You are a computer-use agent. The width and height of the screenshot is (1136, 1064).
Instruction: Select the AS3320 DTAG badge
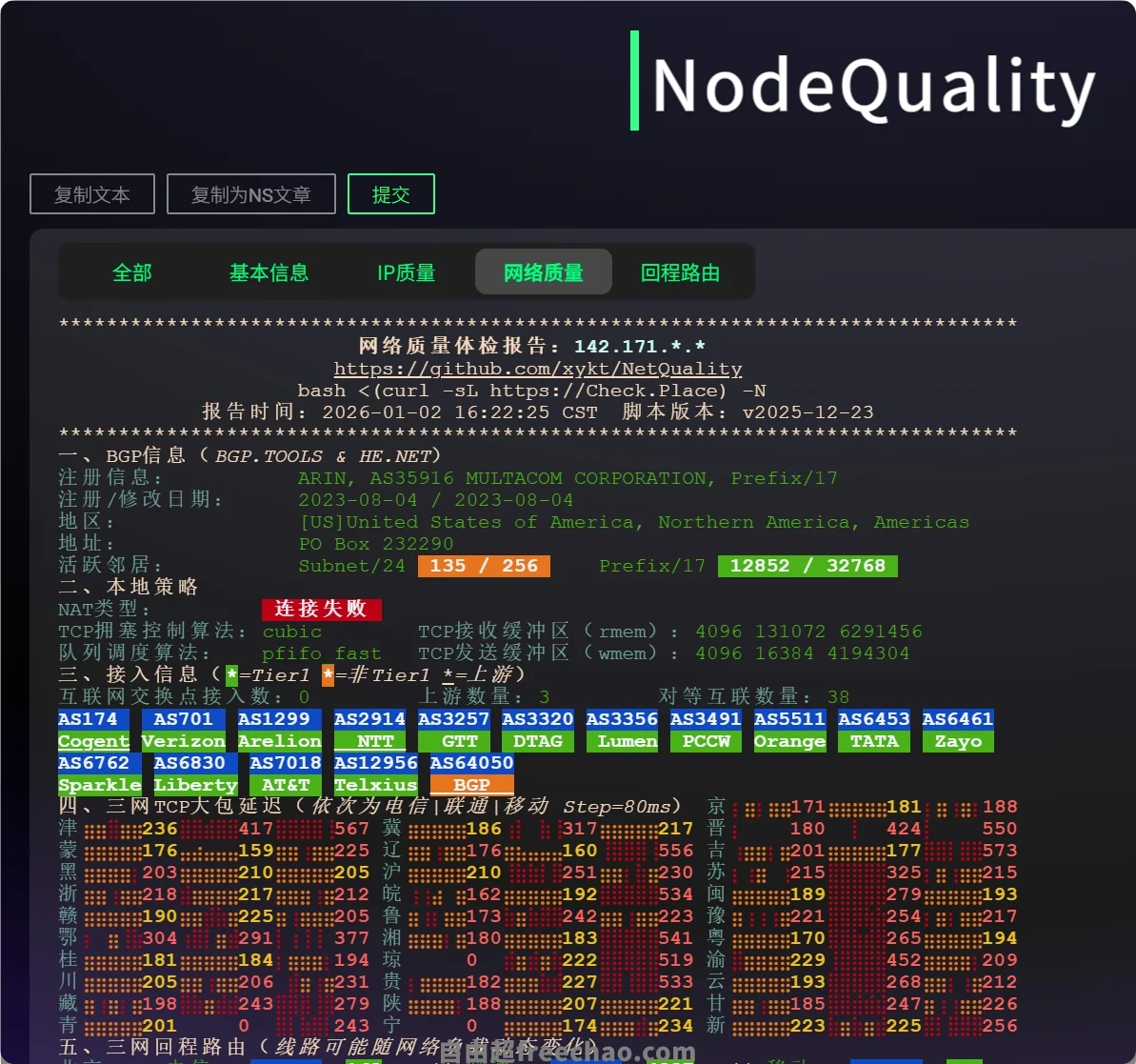click(x=538, y=730)
